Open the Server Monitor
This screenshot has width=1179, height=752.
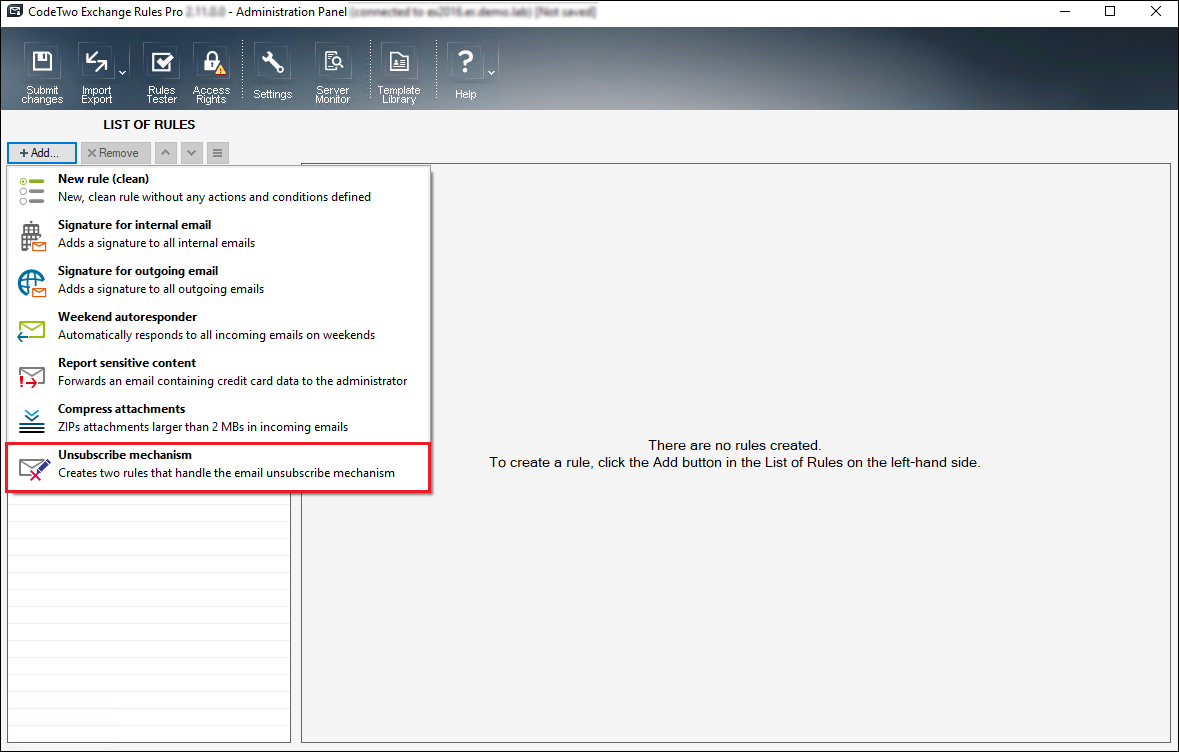pos(332,73)
